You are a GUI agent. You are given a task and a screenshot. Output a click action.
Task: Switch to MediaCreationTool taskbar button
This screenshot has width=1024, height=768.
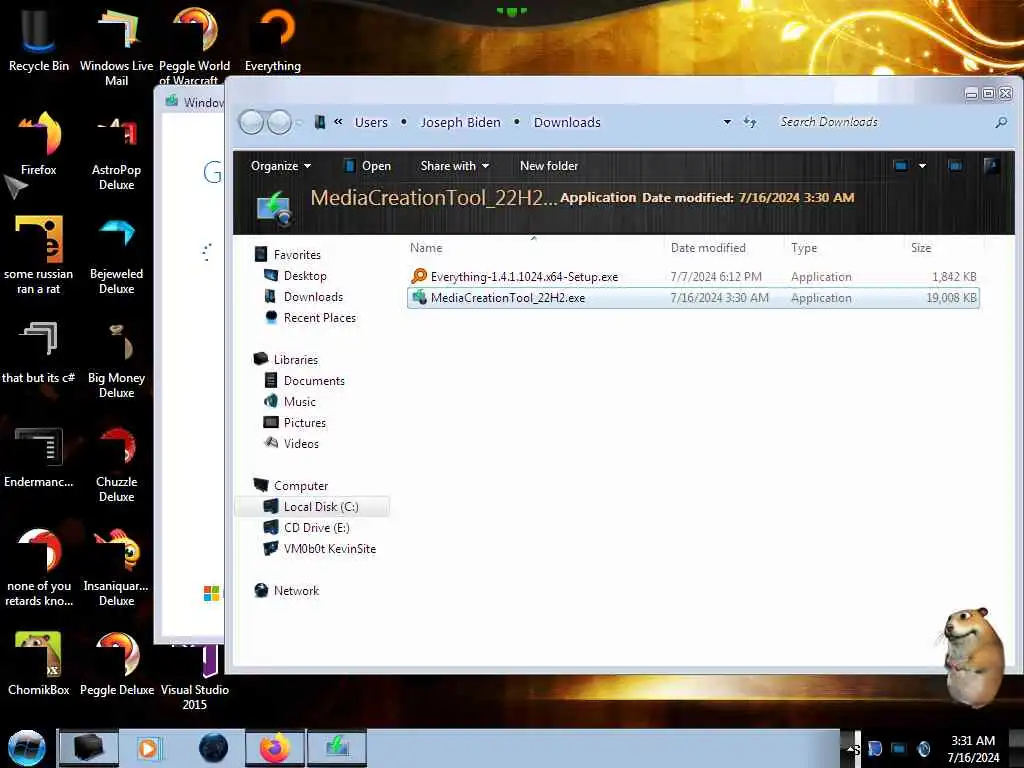pyautogui.click(x=337, y=748)
